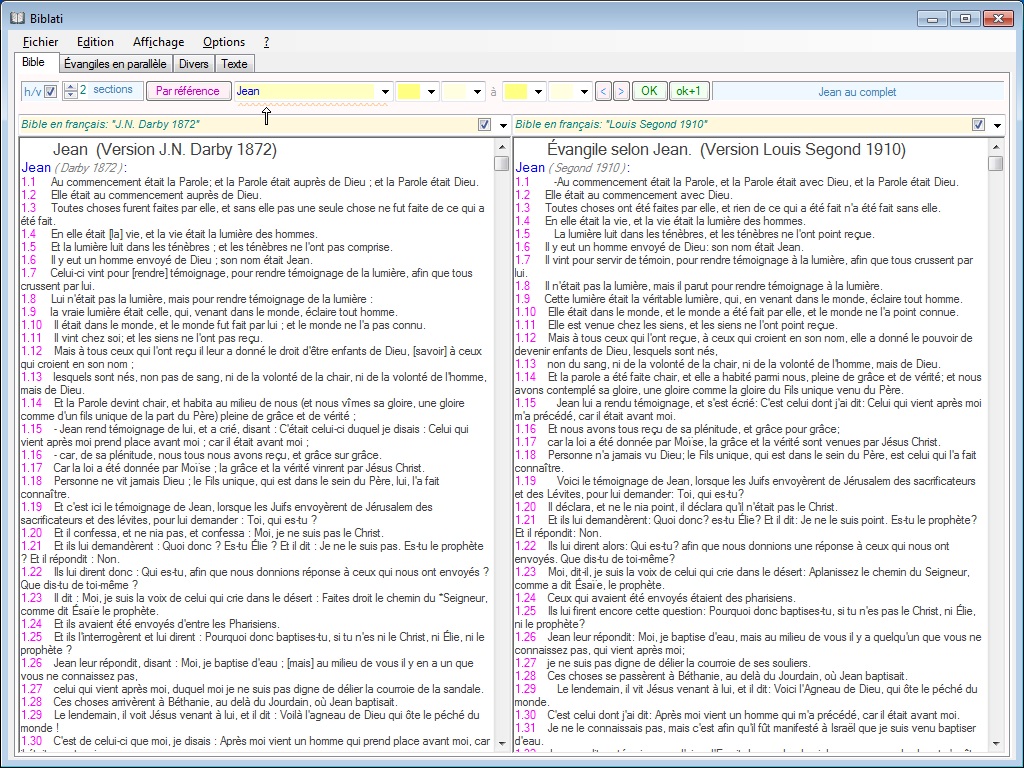Screen dimensions: 1024x768
Task: Expand the Jean book dropdown
Action: click(384, 91)
